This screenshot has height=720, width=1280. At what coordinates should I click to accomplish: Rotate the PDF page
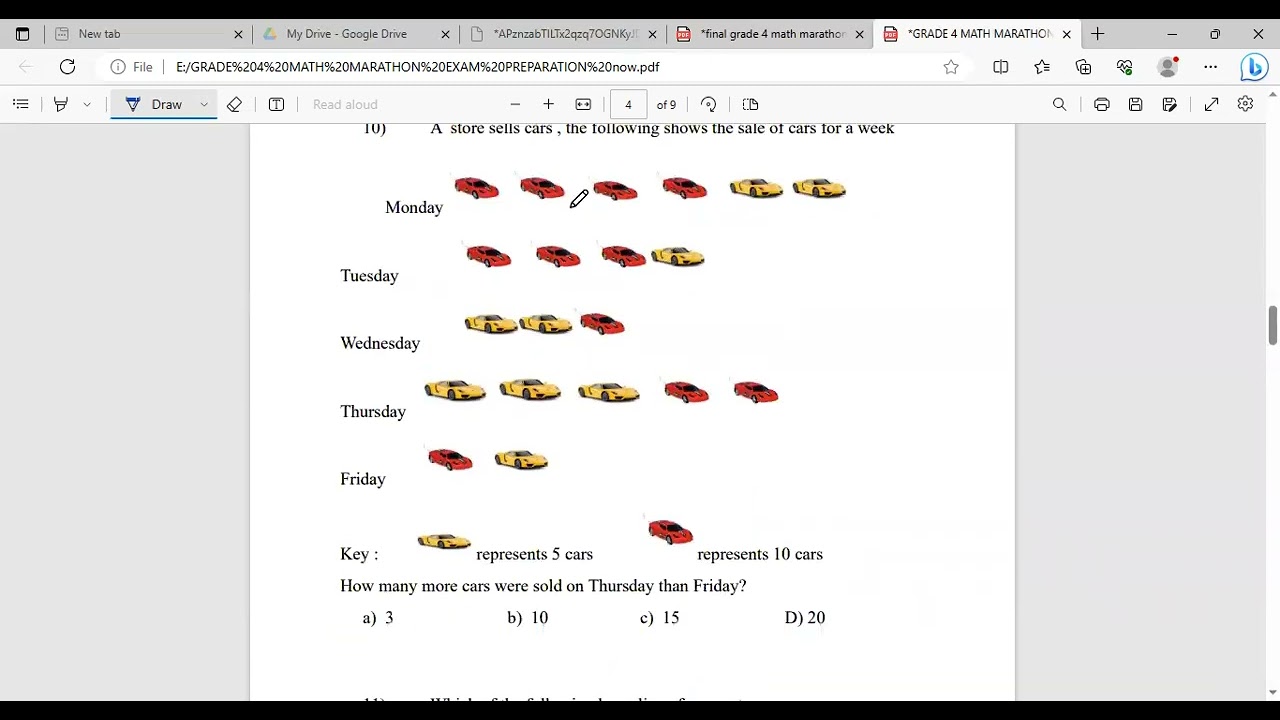[x=709, y=104]
